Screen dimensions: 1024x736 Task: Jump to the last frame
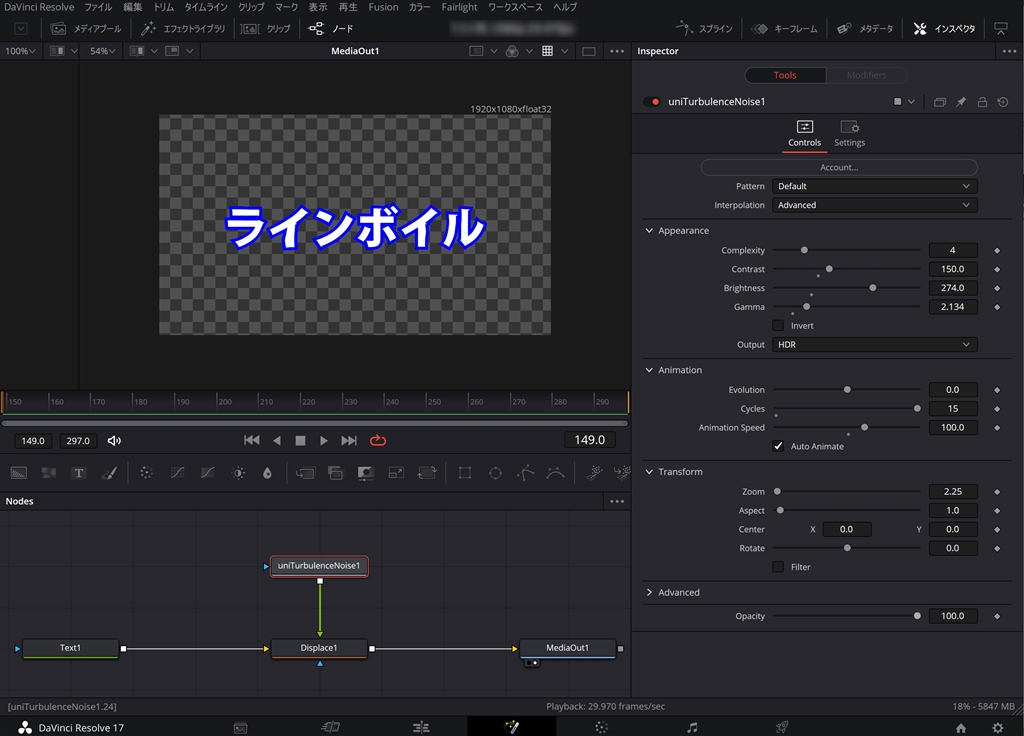[349, 441]
